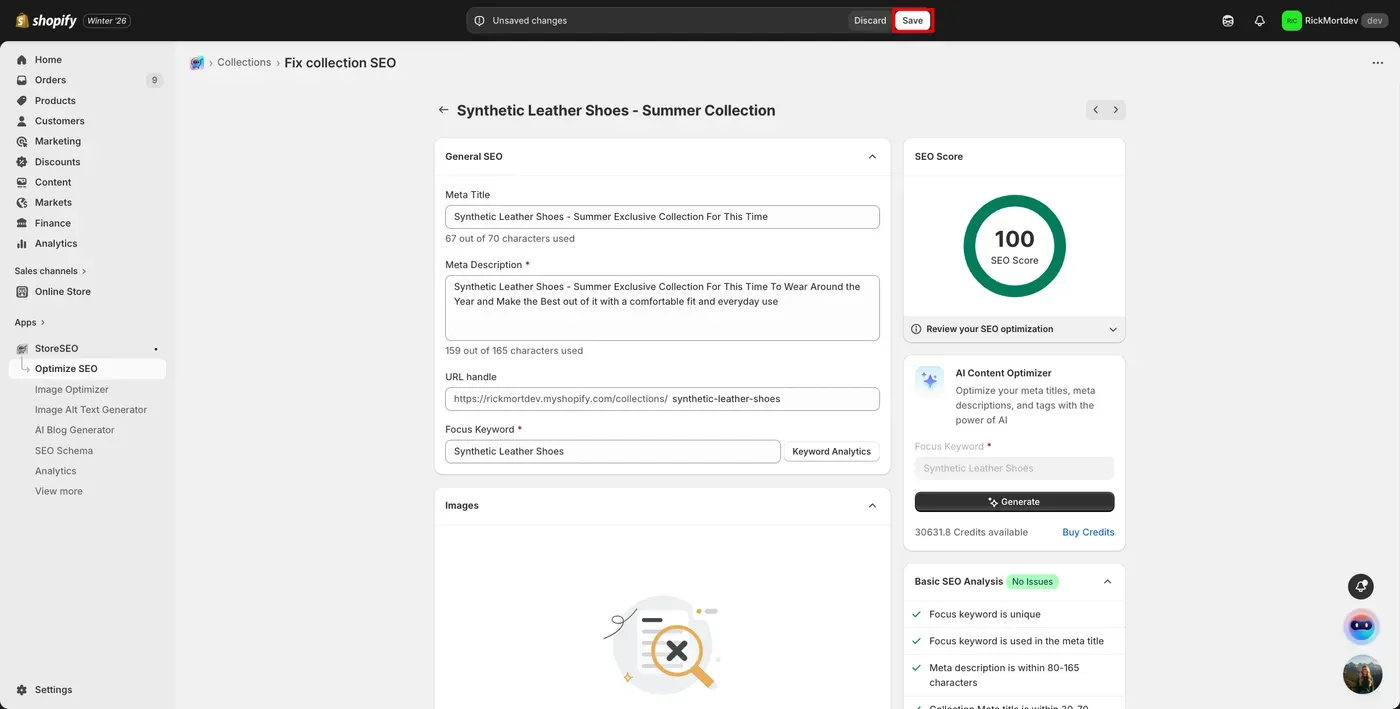This screenshot has width=1400, height=709.
Task: Expand Sales channels in sidebar
Action: (x=50, y=271)
